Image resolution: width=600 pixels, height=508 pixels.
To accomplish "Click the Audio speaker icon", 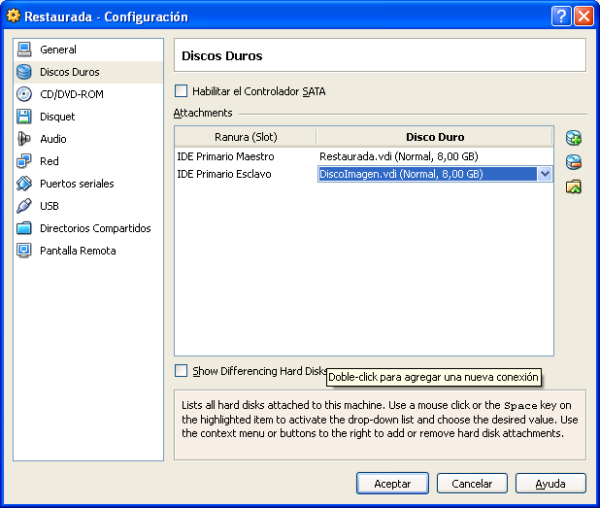I will (24, 139).
